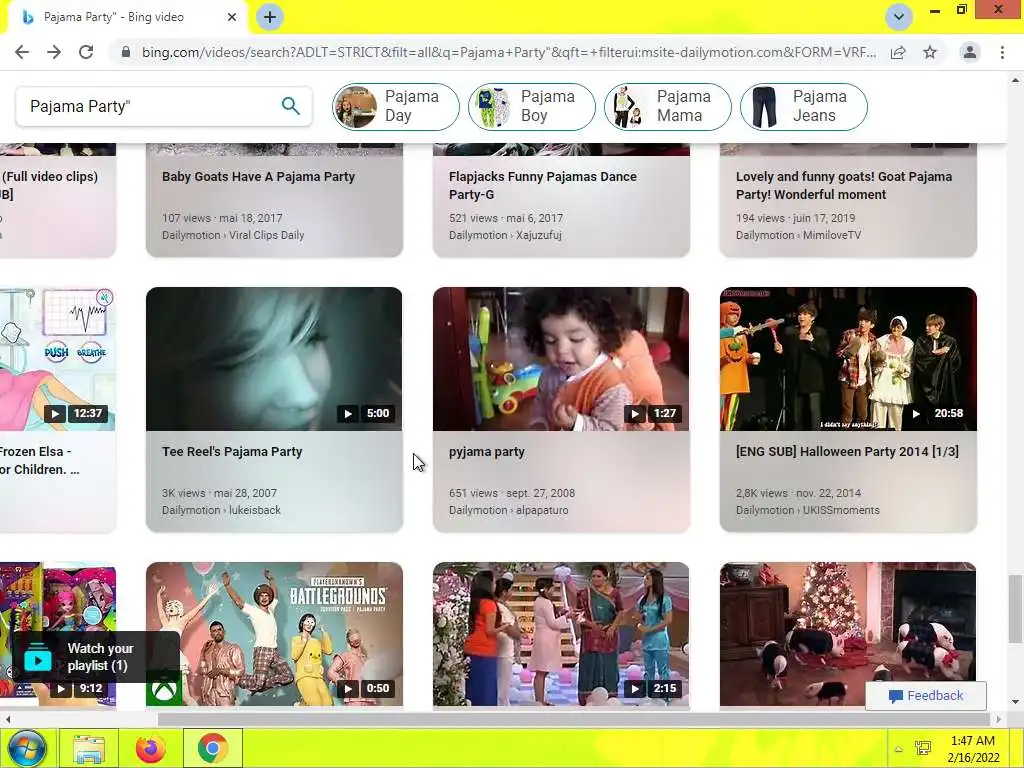
Task: Open Watch your playlist (1)
Action: coord(96,657)
